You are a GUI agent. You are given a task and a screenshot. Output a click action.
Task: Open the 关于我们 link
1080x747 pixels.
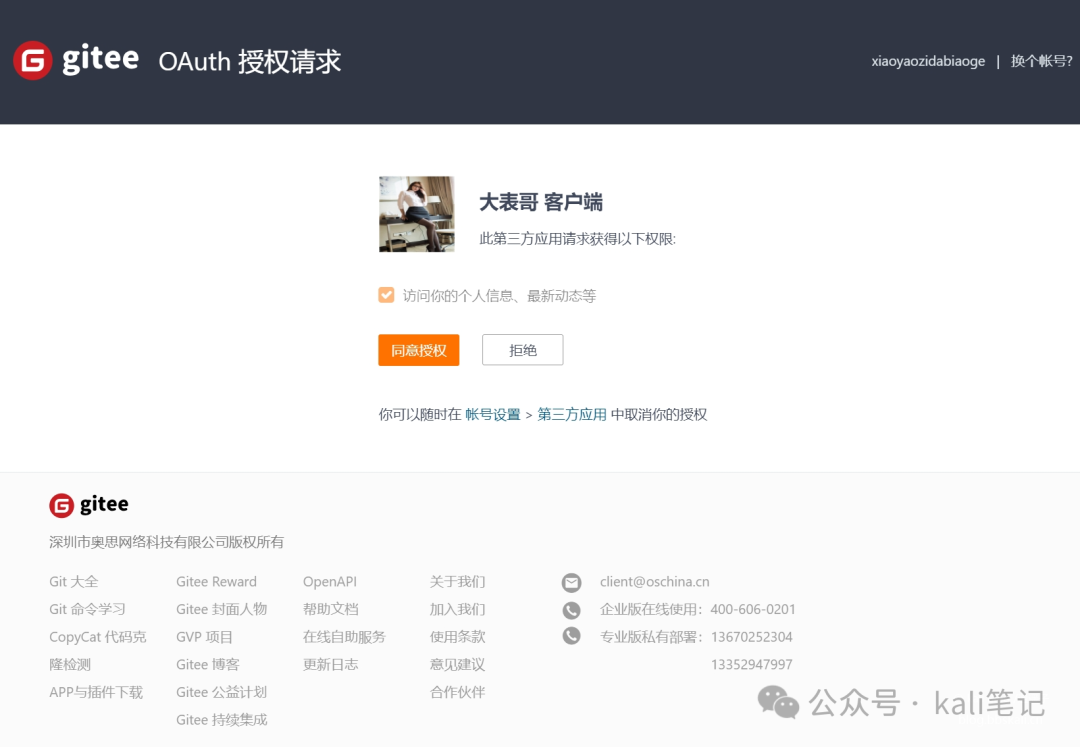[457, 582]
